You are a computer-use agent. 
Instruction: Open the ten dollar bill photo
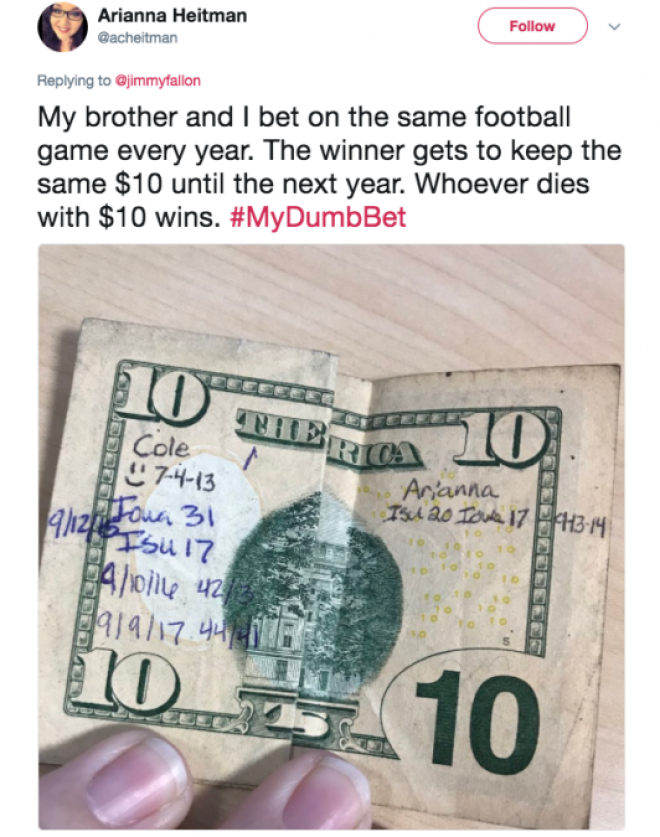331,536
